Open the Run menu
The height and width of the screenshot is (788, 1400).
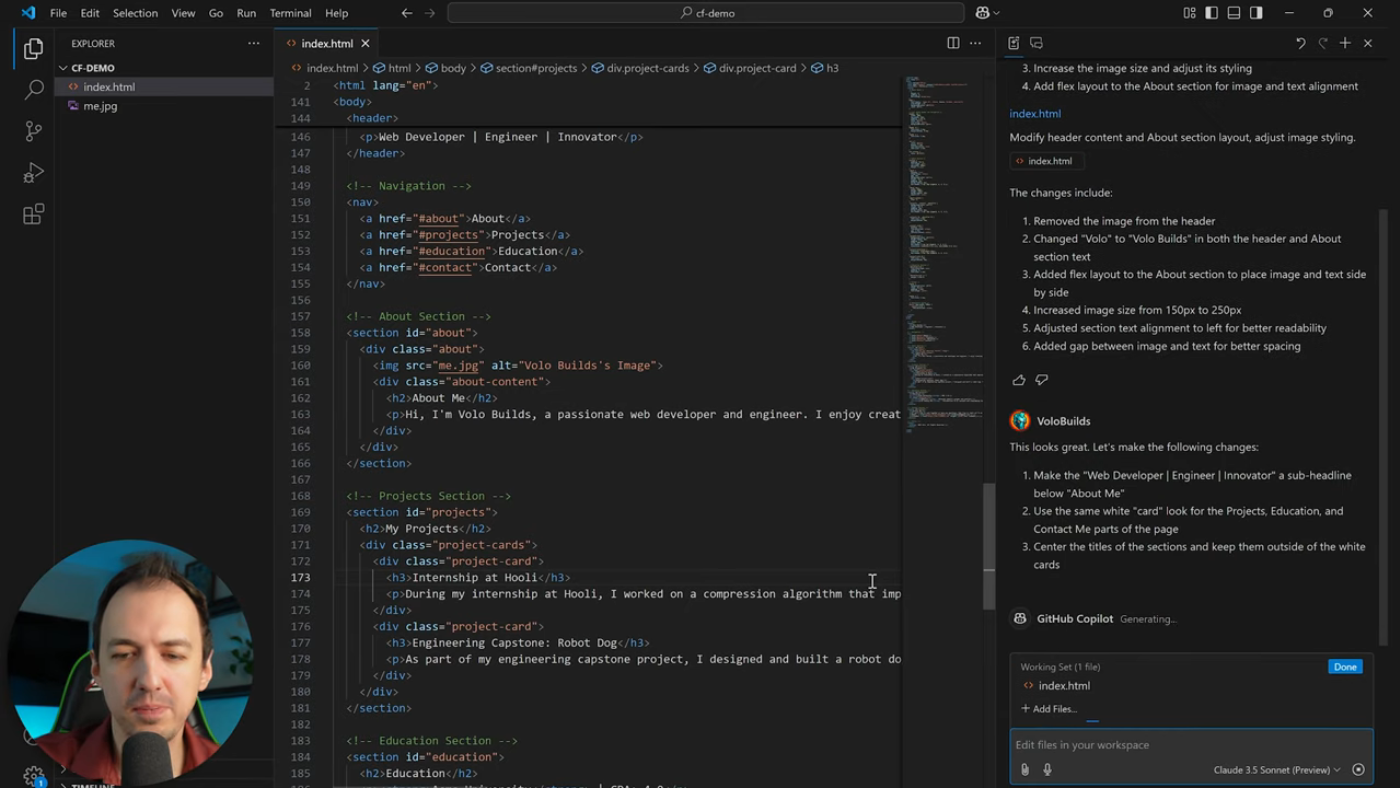tap(246, 13)
